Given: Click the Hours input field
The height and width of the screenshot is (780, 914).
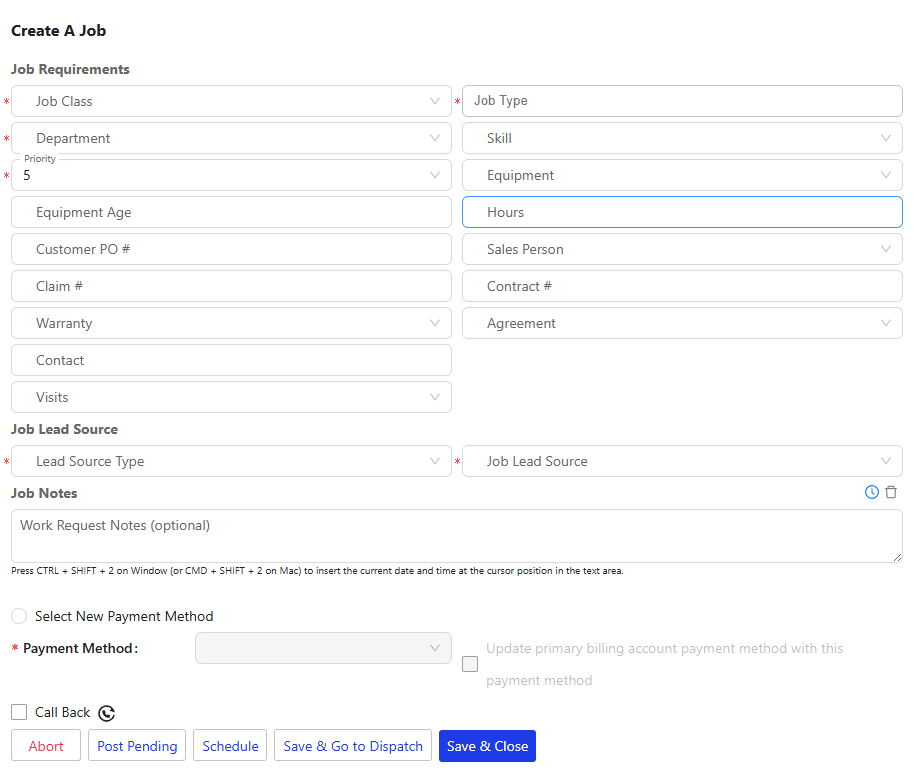Looking at the screenshot, I should [682, 212].
